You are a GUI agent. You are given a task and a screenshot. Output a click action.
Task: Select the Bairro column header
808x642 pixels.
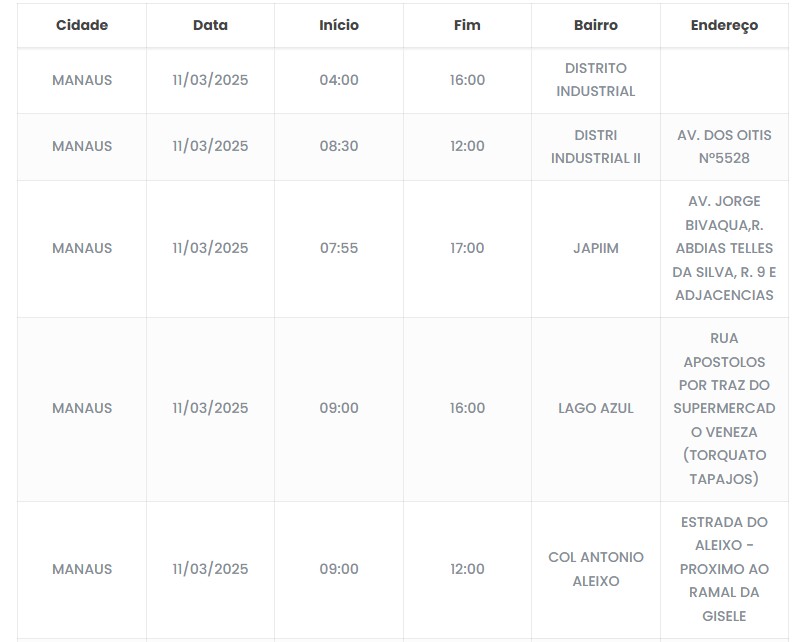tap(596, 25)
